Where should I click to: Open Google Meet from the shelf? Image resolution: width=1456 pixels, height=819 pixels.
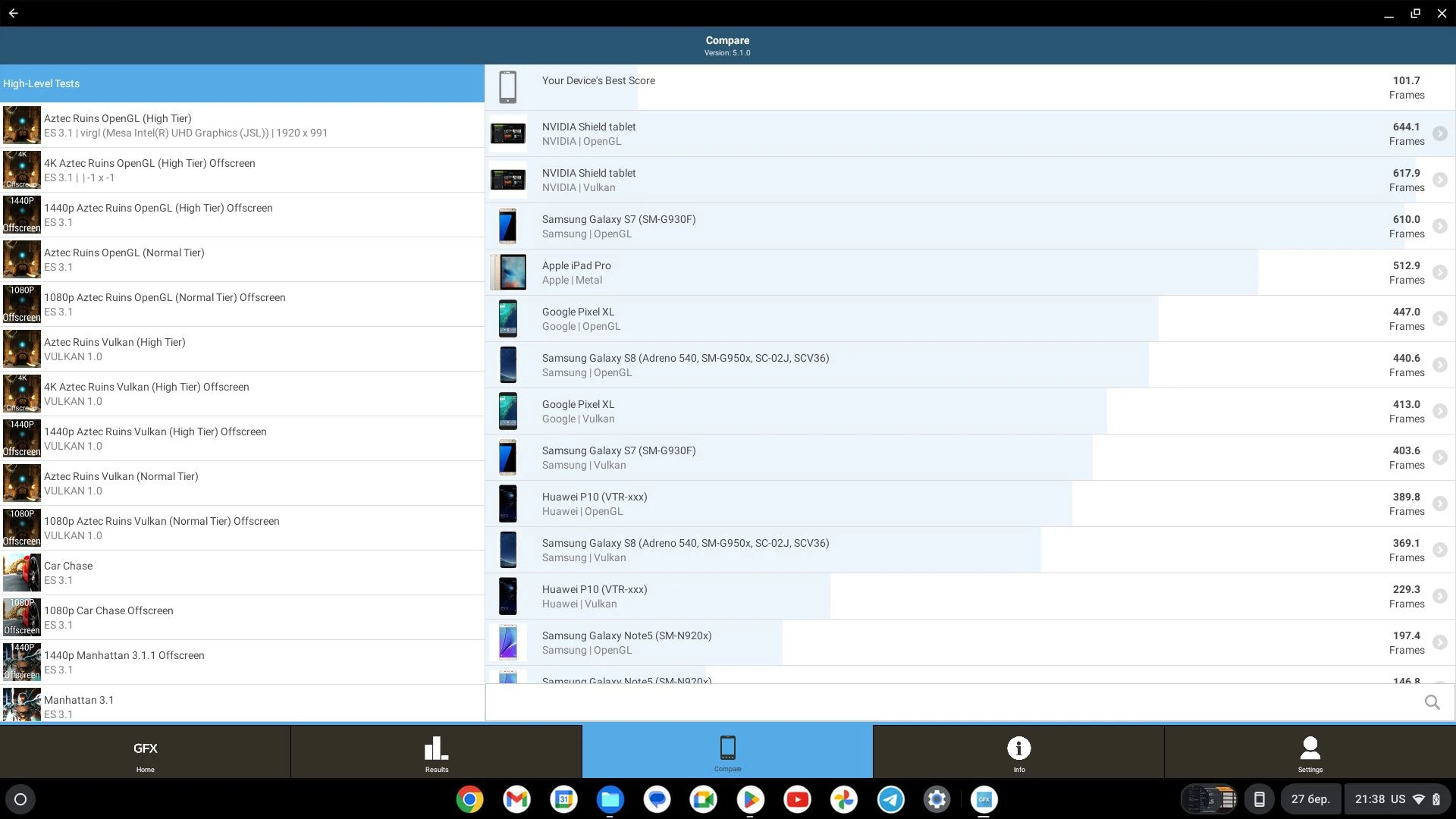tap(704, 799)
